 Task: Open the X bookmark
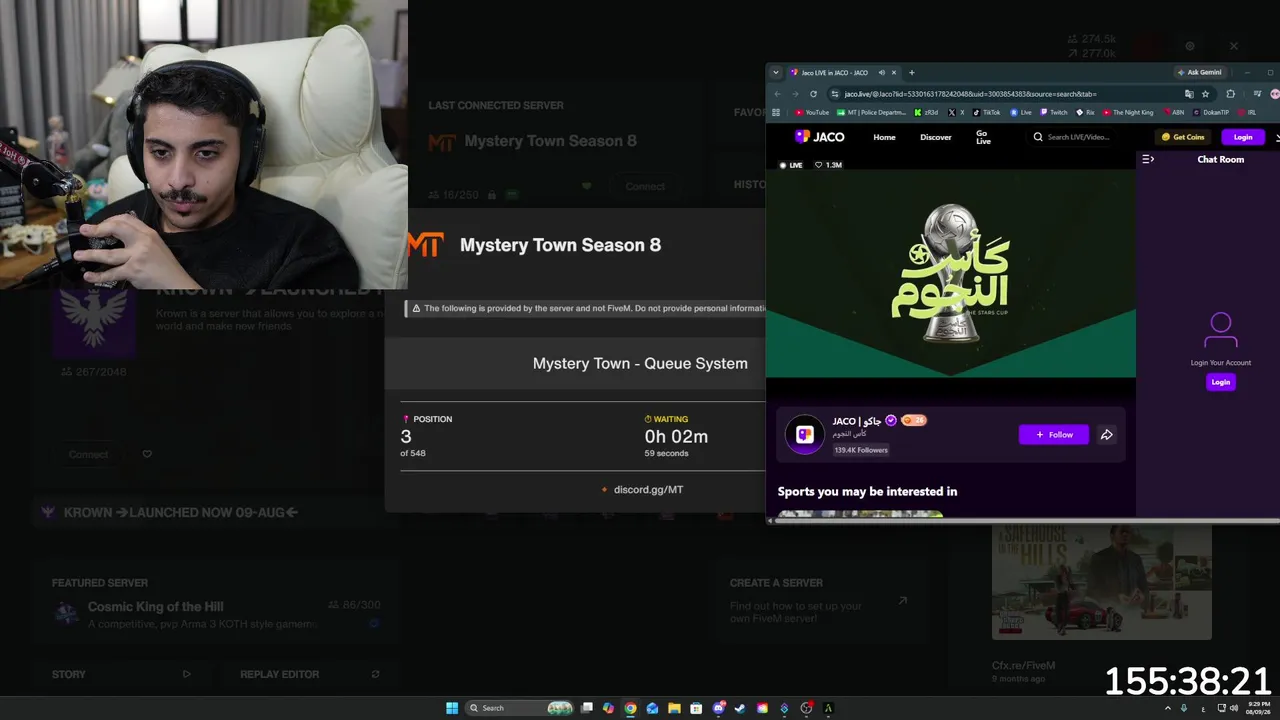pos(957,112)
